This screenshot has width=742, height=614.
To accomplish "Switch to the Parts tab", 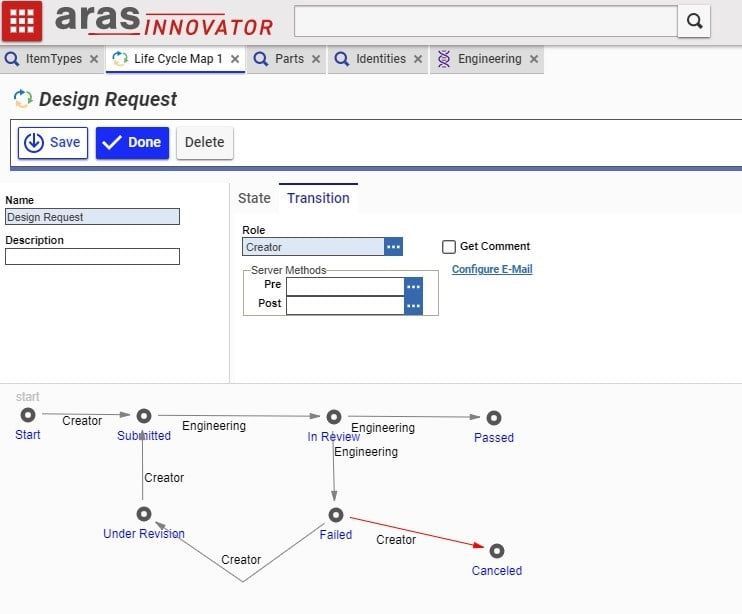I will (289, 59).
